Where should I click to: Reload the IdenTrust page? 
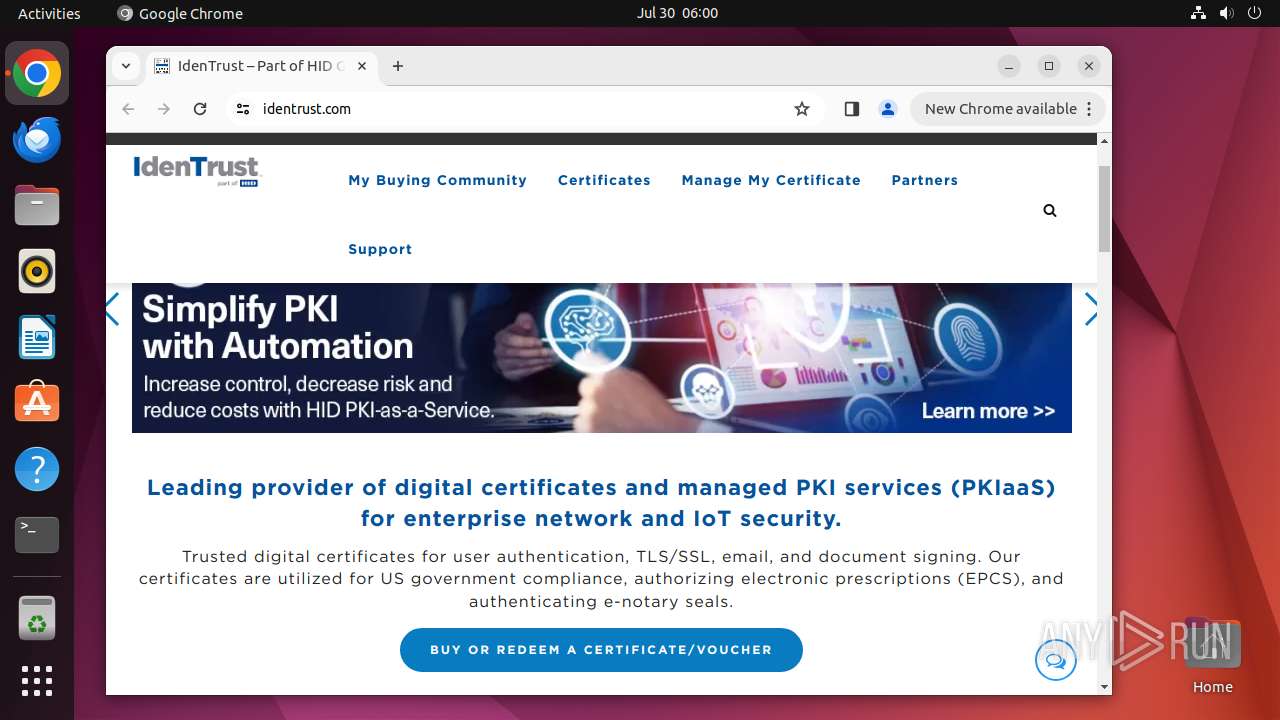[200, 109]
